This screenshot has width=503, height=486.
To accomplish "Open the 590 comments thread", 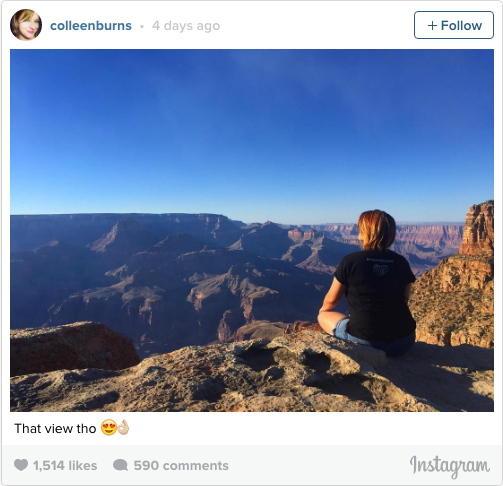I will pyautogui.click(x=181, y=465).
